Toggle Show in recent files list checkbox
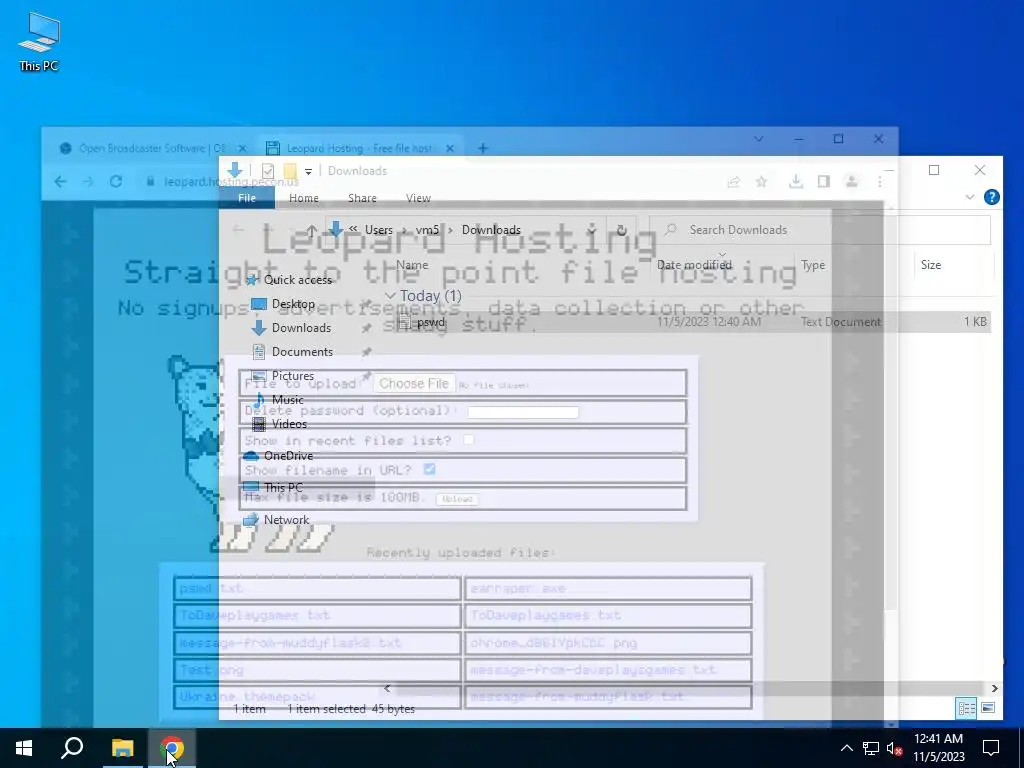The image size is (1024, 768). coord(468,440)
